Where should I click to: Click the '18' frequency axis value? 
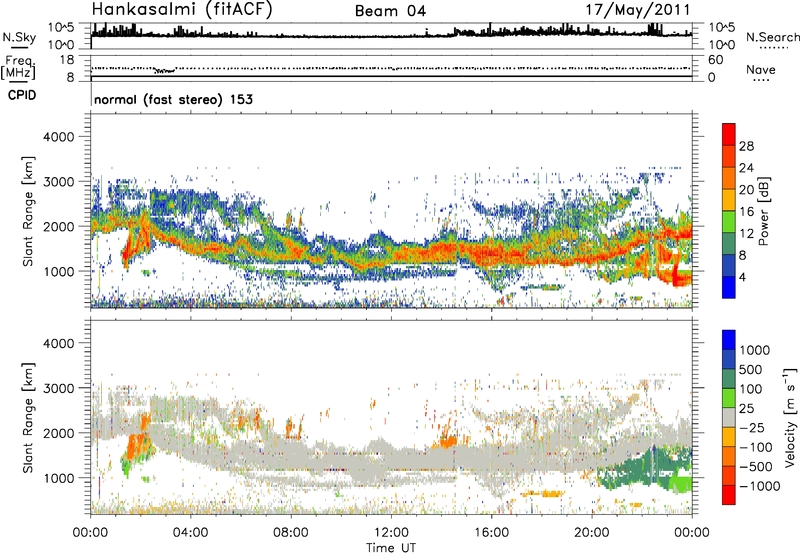66,60
